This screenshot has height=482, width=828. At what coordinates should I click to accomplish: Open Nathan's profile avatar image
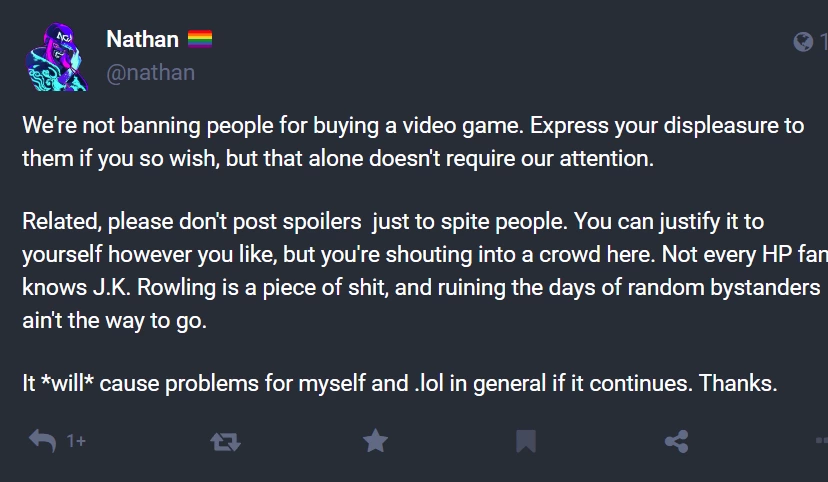click(53, 56)
